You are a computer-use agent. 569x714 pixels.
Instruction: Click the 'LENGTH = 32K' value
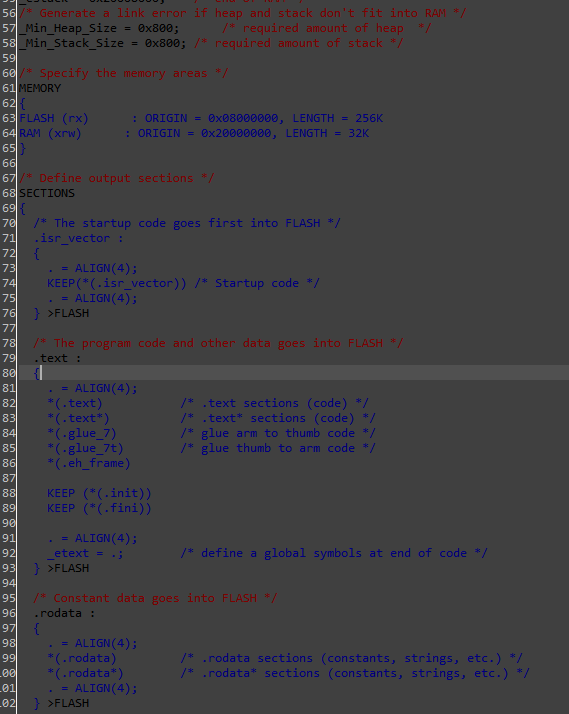[327, 133]
